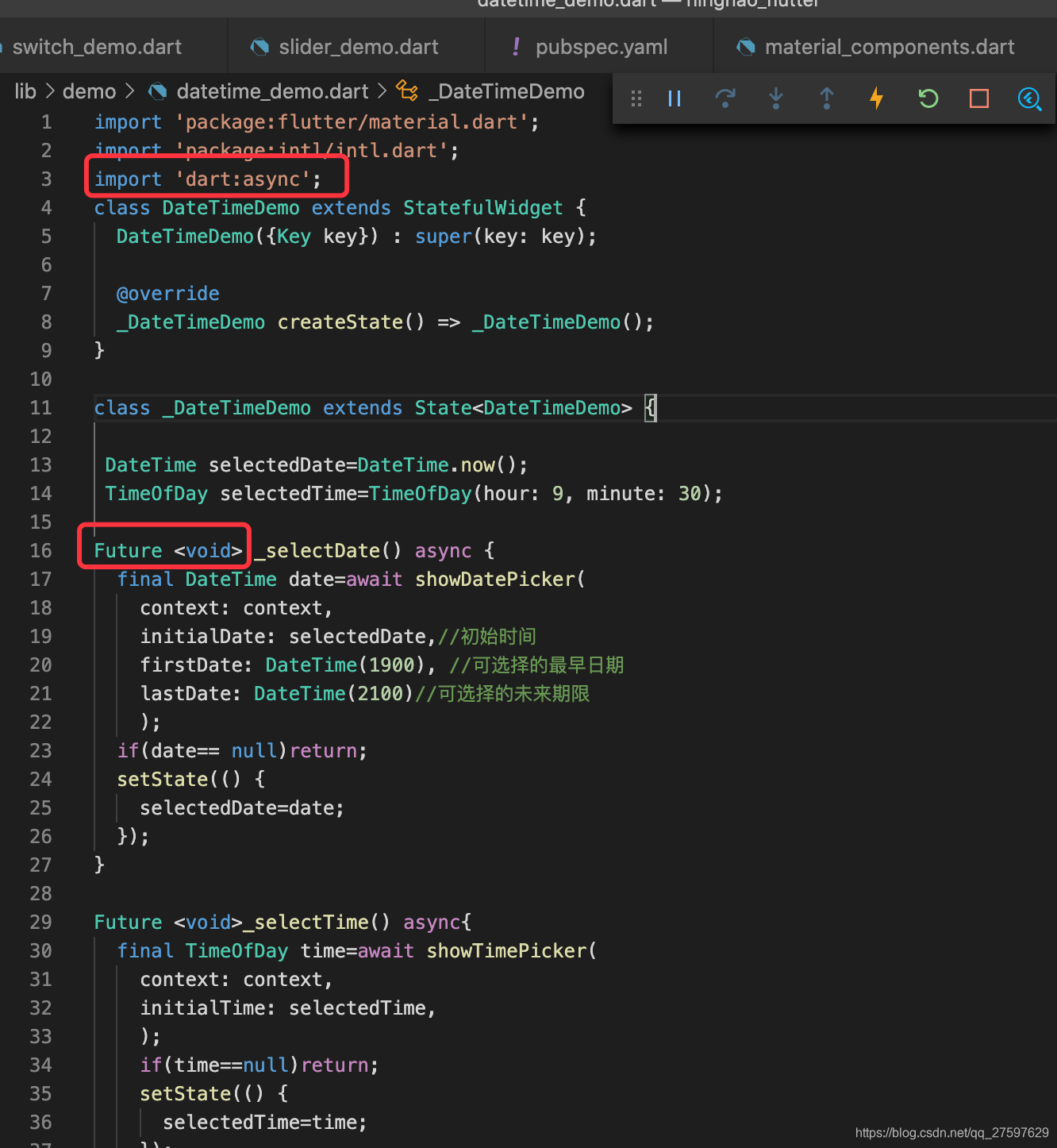The width and height of the screenshot is (1057, 1148).
Task: Click the @override annotation
Action: 168,294
